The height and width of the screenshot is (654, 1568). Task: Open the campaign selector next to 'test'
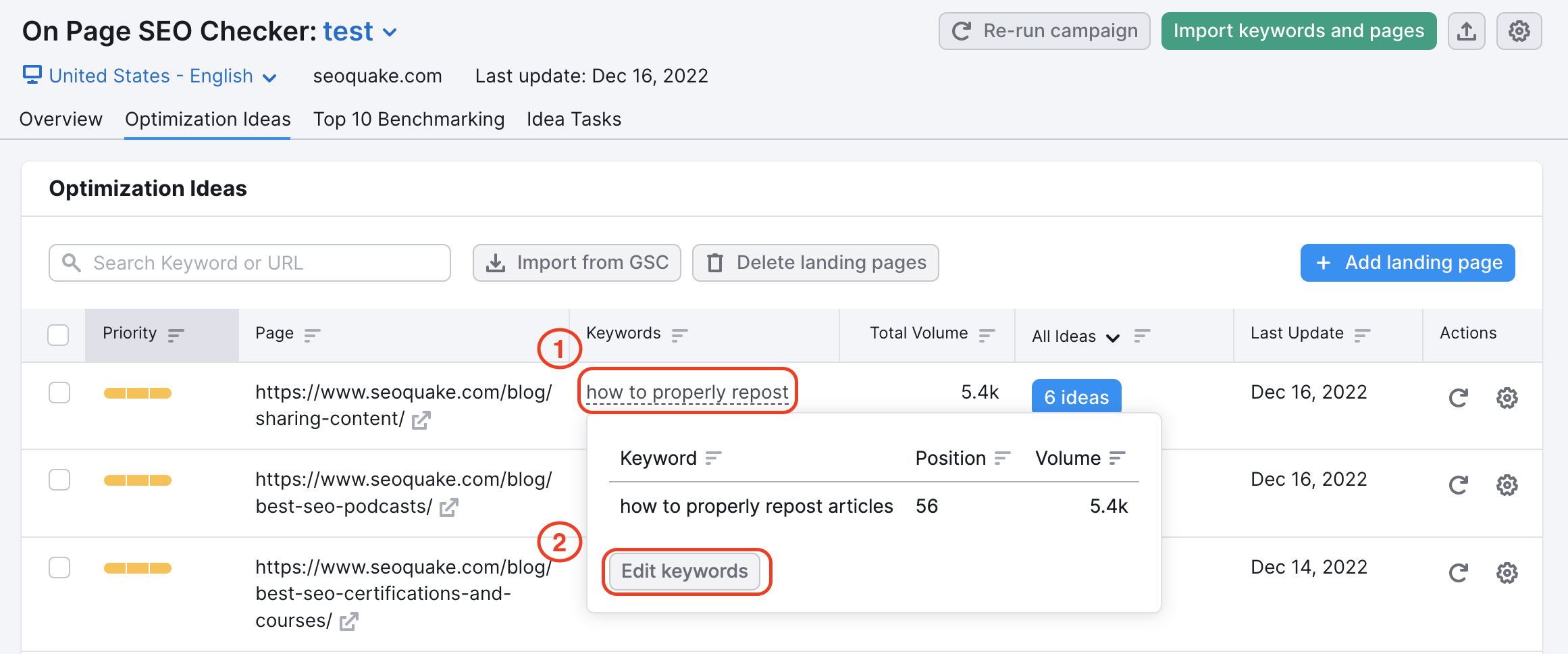pyautogui.click(x=390, y=32)
